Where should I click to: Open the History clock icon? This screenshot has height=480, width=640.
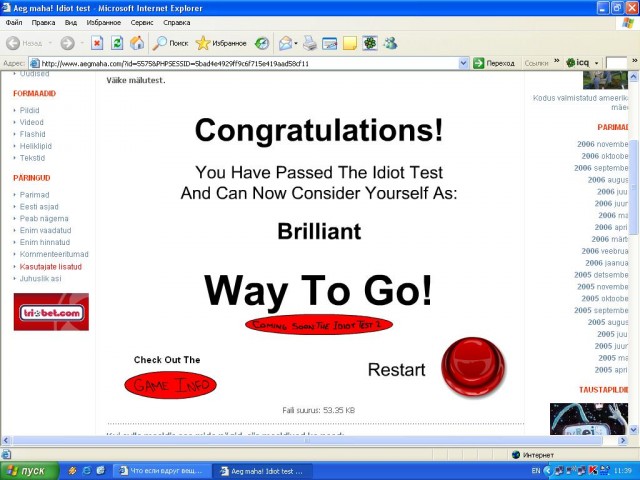click(262, 43)
